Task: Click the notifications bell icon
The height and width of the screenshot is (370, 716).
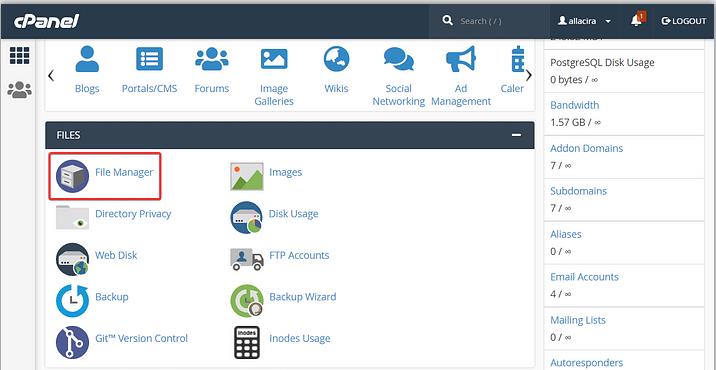Action: point(637,20)
